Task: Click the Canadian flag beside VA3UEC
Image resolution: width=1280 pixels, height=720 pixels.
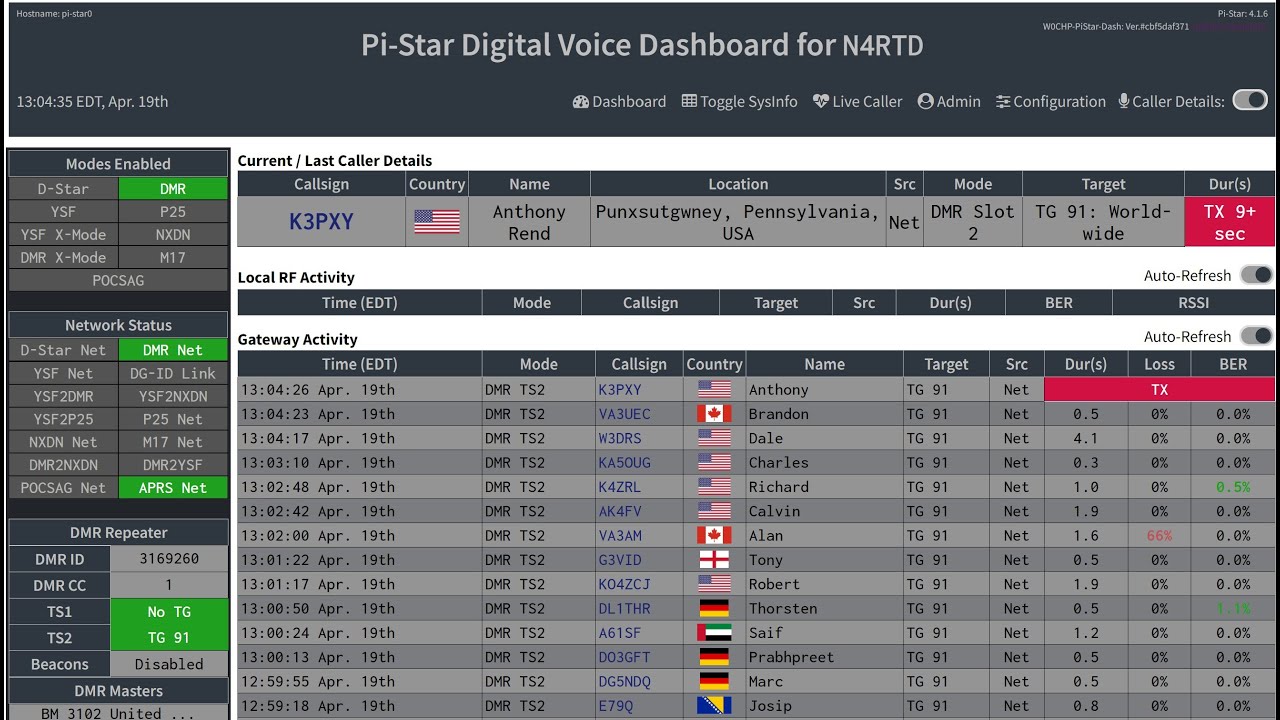Action: tap(714, 413)
